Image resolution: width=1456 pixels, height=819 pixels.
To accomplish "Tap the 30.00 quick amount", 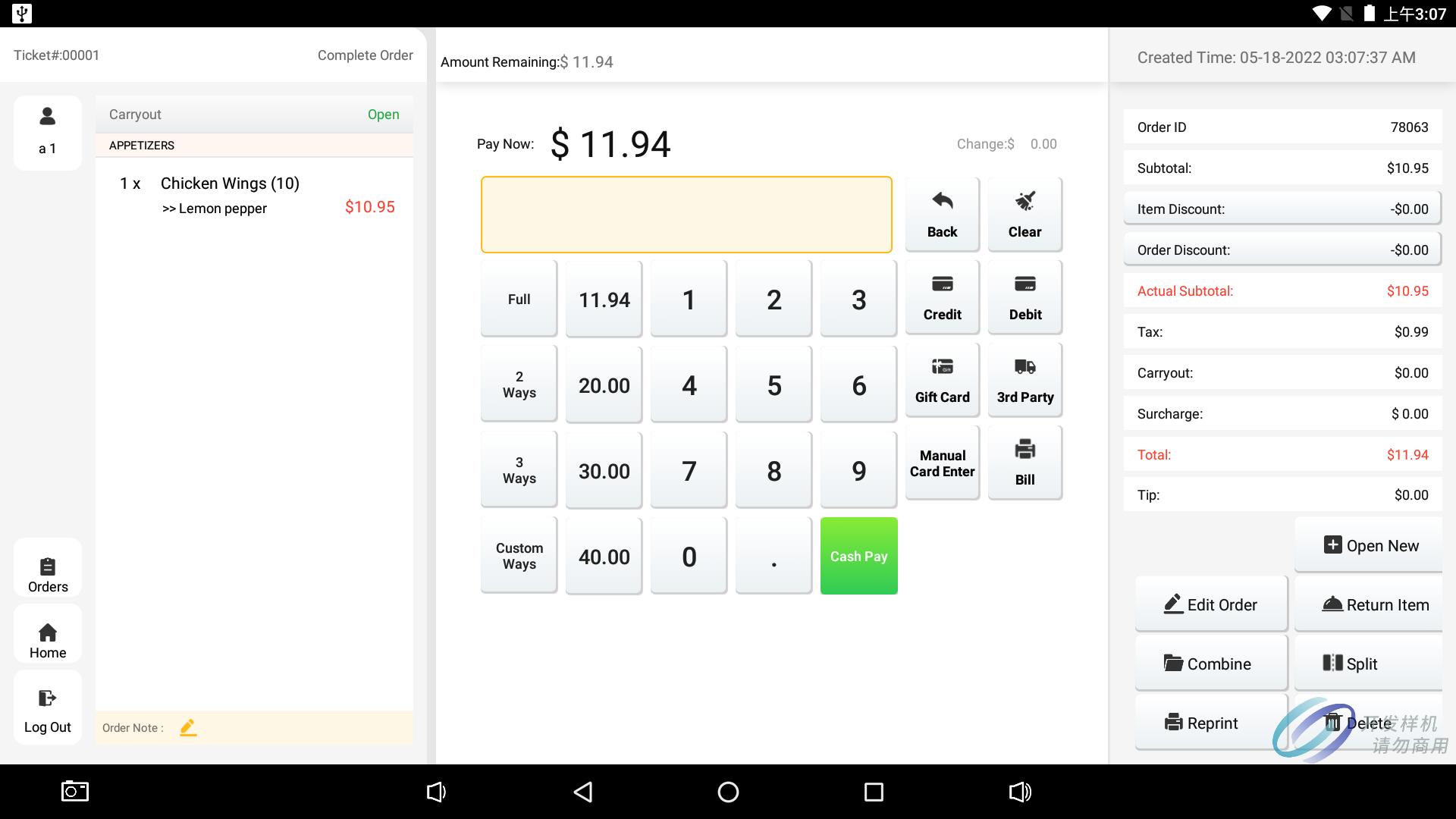I will pyautogui.click(x=604, y=470).
